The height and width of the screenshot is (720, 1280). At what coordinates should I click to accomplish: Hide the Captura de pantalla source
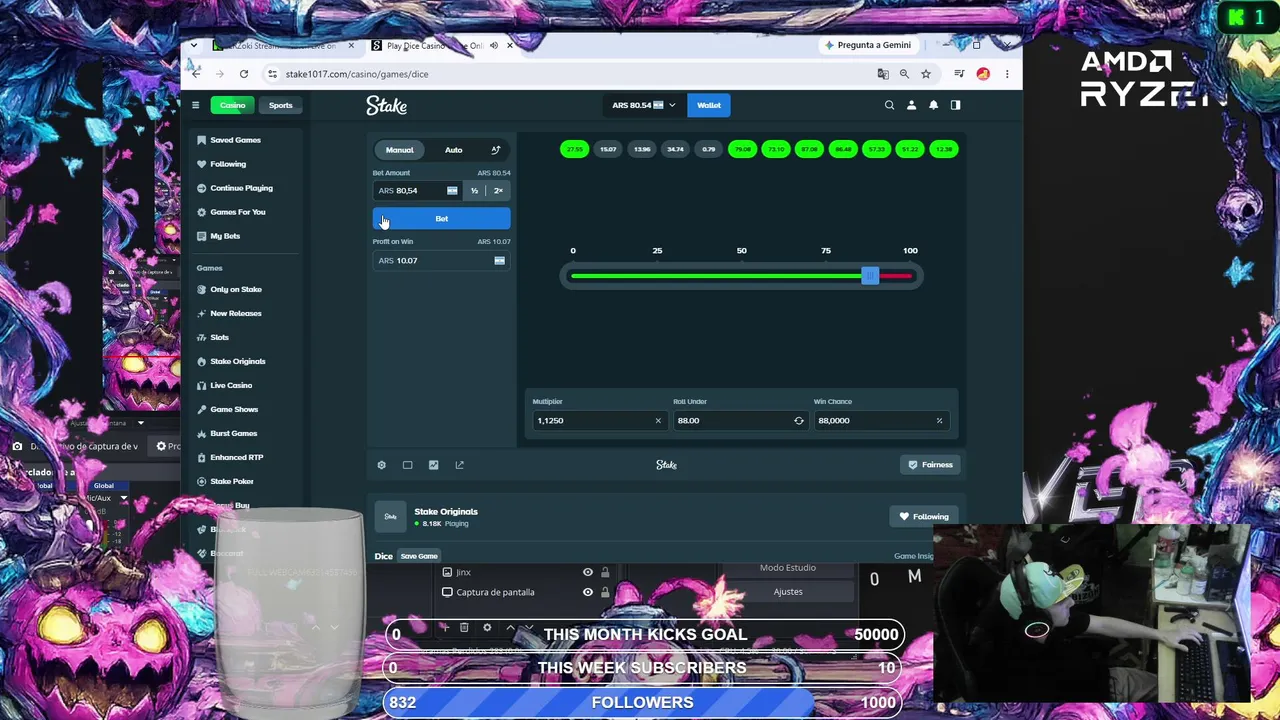588,593
